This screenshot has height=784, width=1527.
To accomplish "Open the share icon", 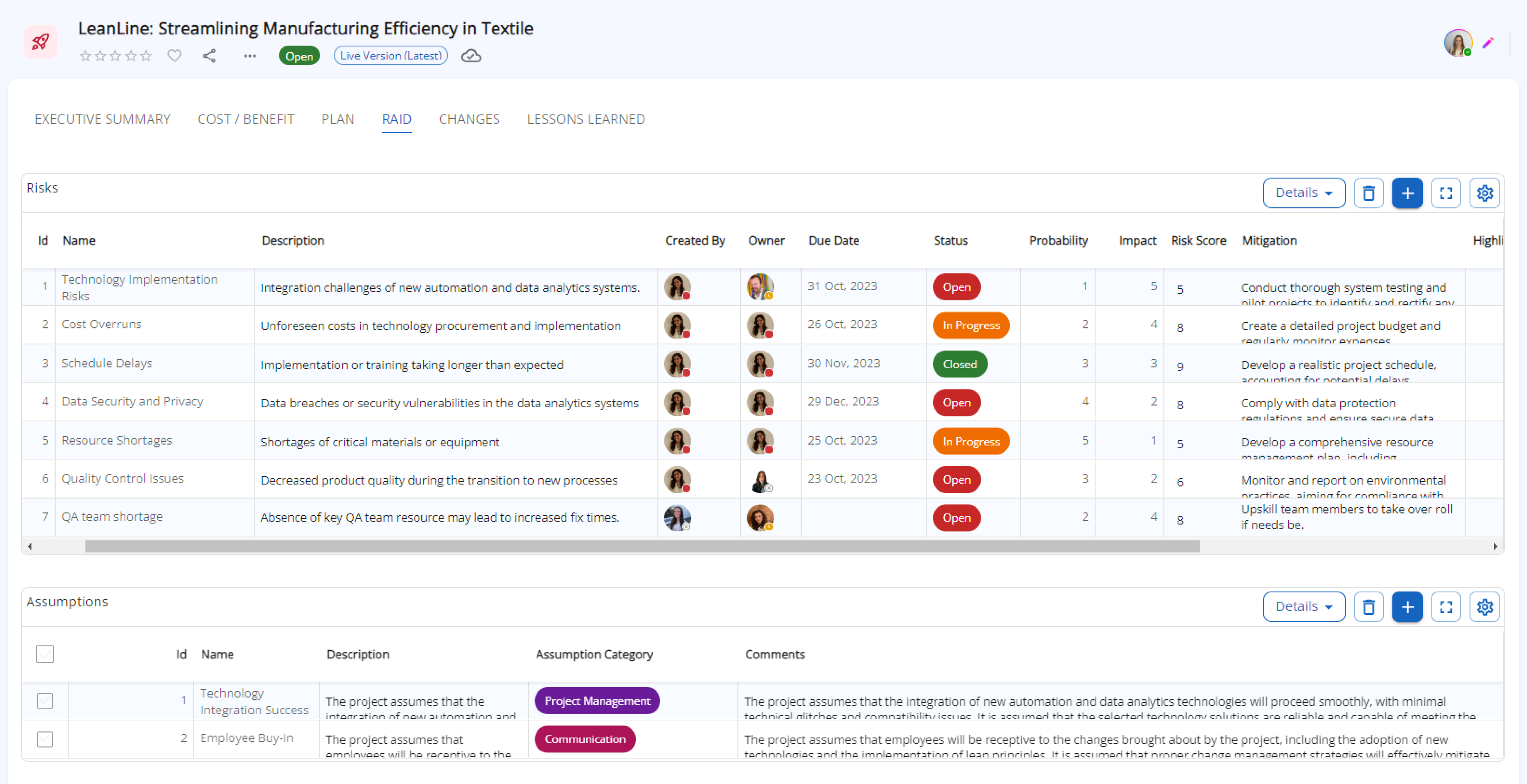I will (x=209, y=56).
